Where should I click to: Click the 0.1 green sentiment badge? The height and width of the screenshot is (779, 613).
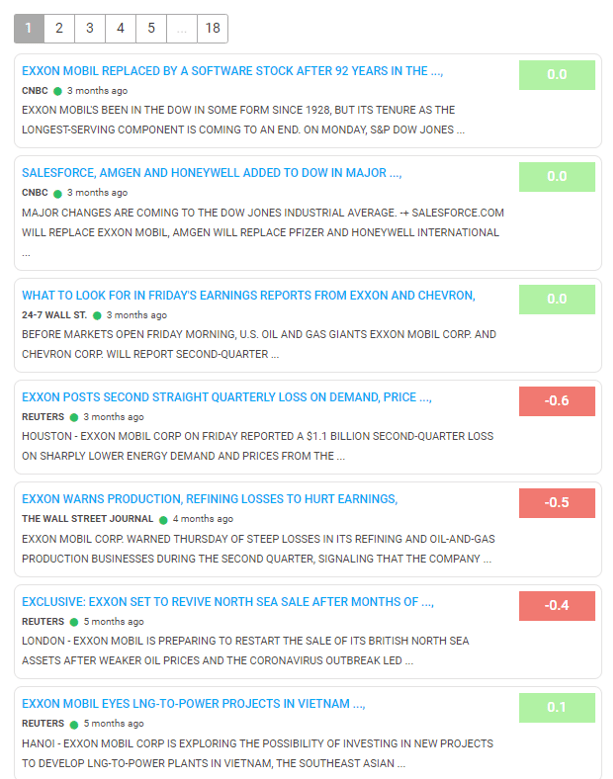pyautogui.click(x=557, y=707)
